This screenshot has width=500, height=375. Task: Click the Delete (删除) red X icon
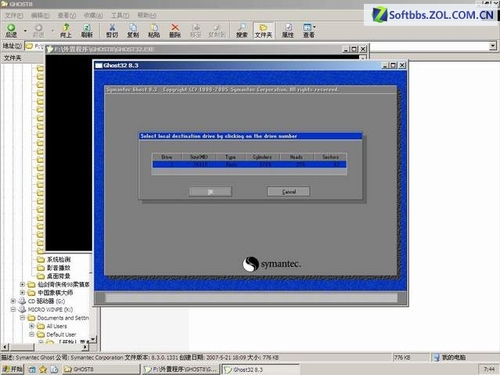[175, 31]
